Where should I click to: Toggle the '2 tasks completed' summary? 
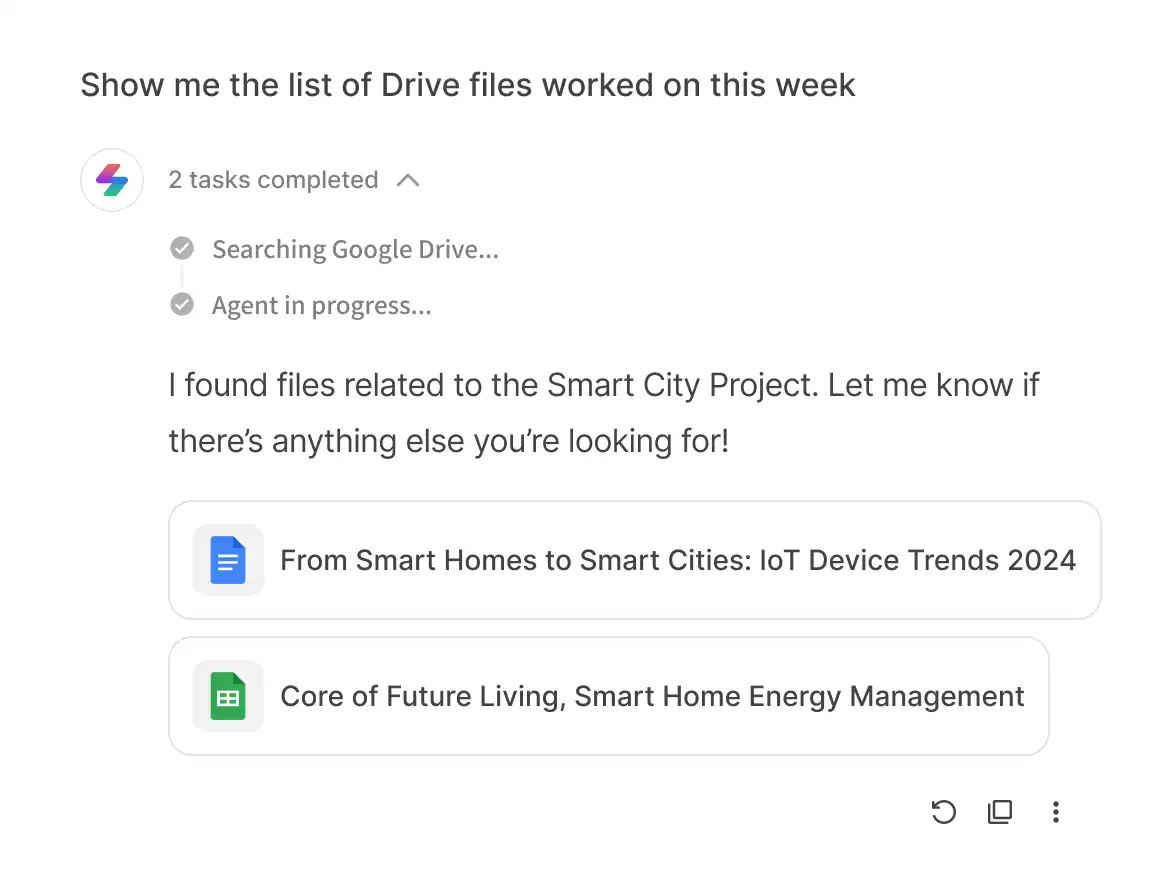pos(273,180)
